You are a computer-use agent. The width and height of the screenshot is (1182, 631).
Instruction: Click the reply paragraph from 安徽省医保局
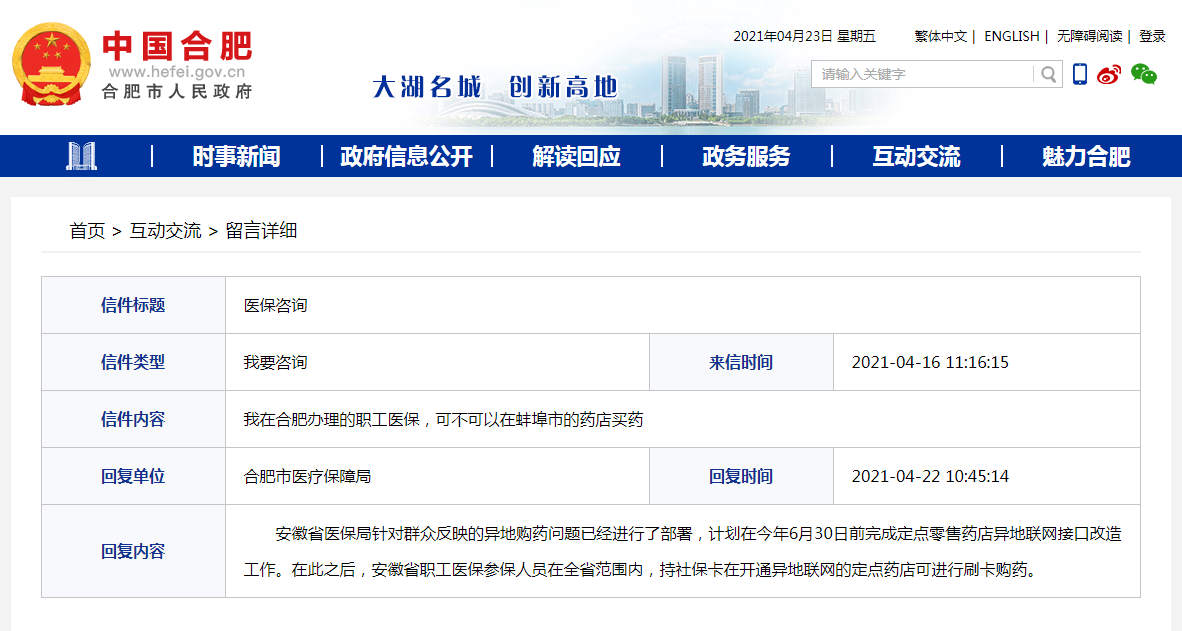click(x=682, y=552)
